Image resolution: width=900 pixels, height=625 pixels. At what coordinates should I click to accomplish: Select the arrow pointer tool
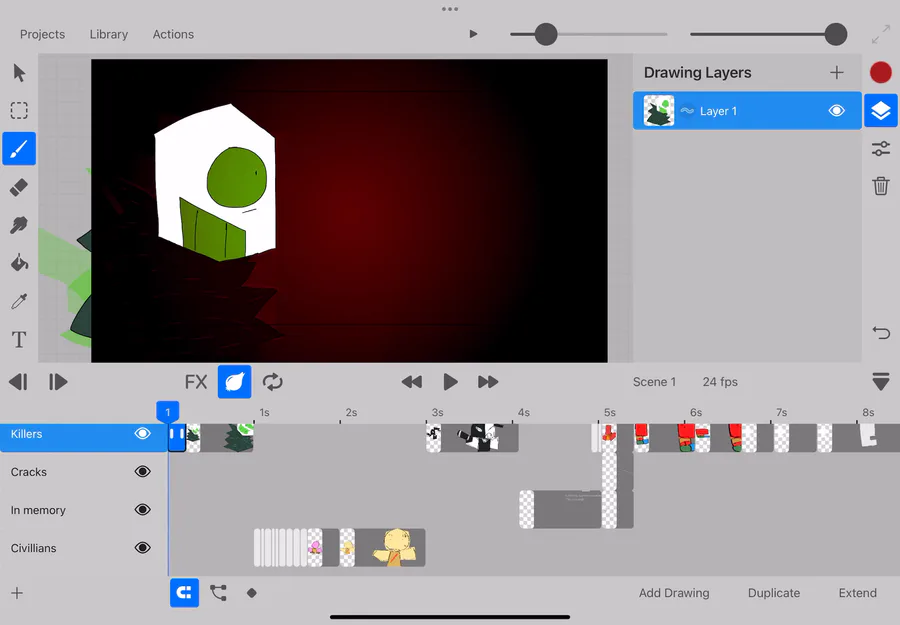pyautogui.click(x=19, y=73)
